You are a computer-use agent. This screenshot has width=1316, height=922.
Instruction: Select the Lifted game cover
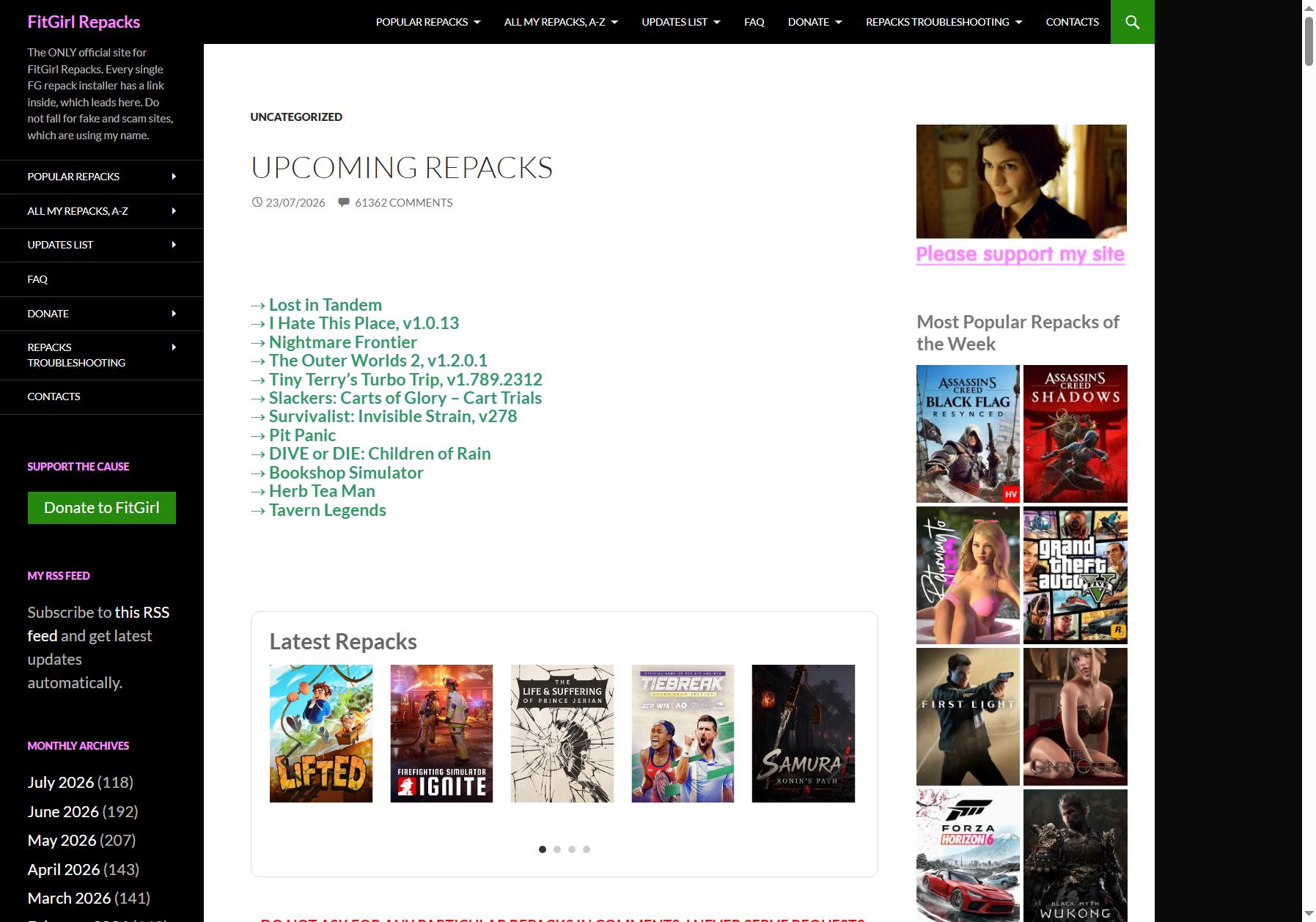coord(321,733)
